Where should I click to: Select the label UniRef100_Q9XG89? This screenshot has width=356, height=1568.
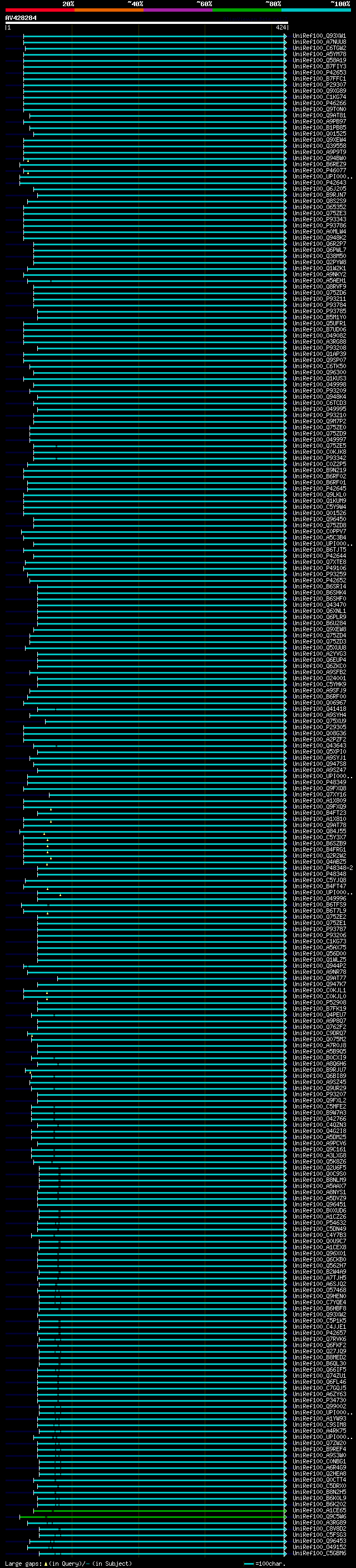319,91
